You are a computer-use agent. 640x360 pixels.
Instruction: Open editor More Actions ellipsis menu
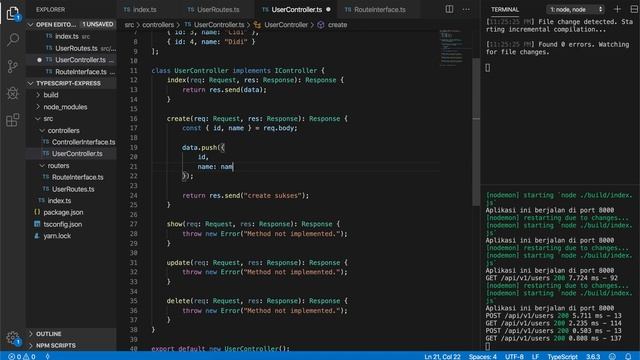point(466,9)
